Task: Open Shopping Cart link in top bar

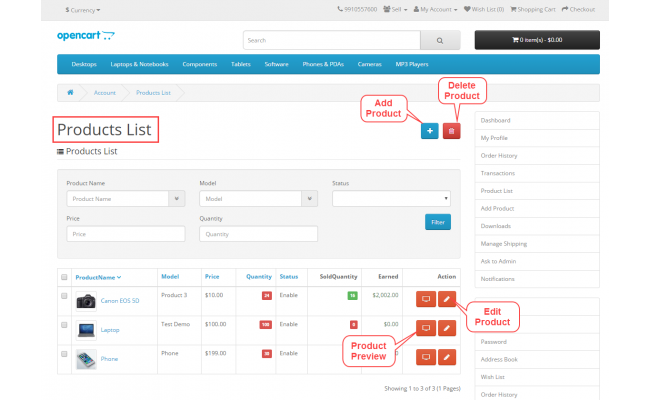Action: (x=533, y=9)
